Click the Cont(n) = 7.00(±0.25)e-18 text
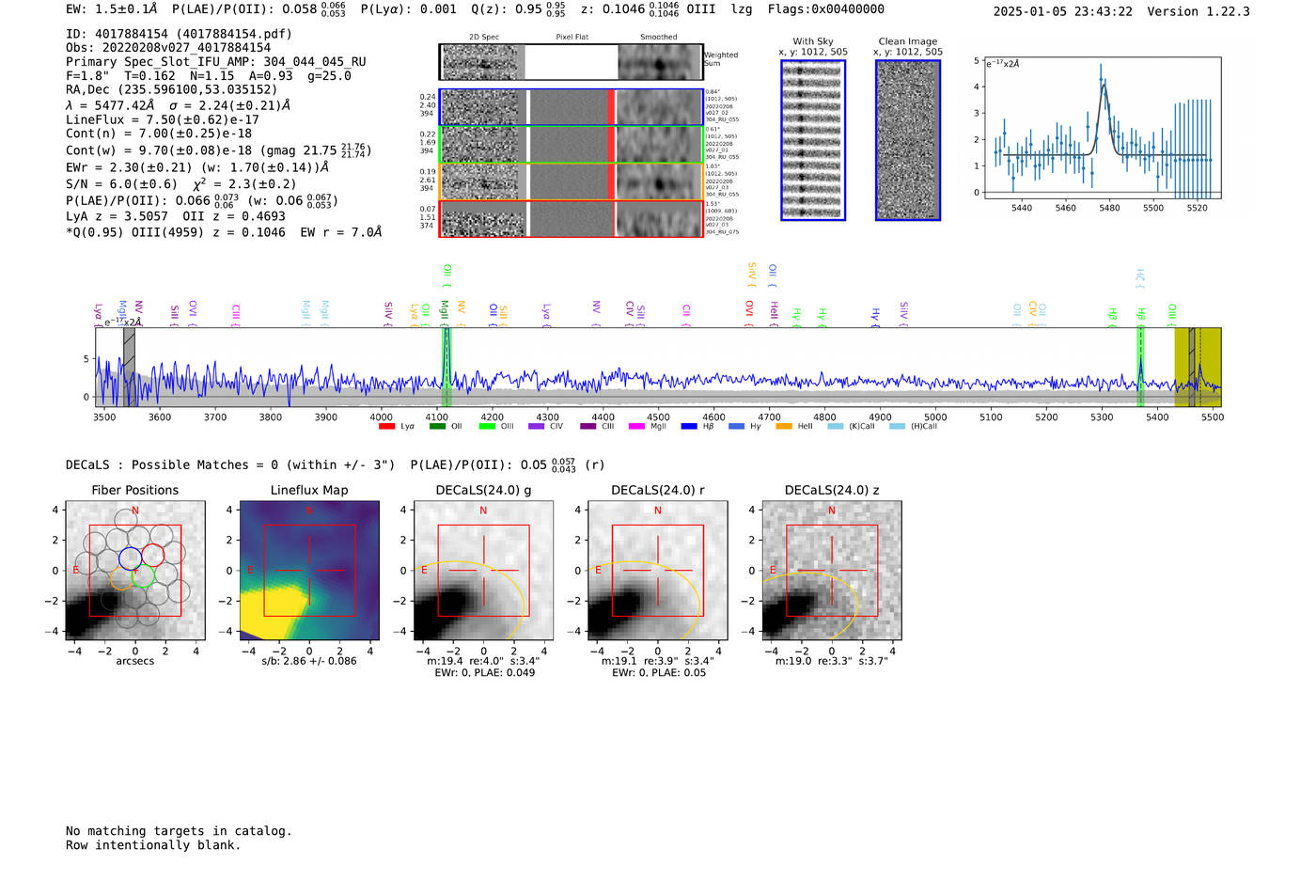Screen dimensions: 1316x896 pyautogui.click(x=159, y=134)
